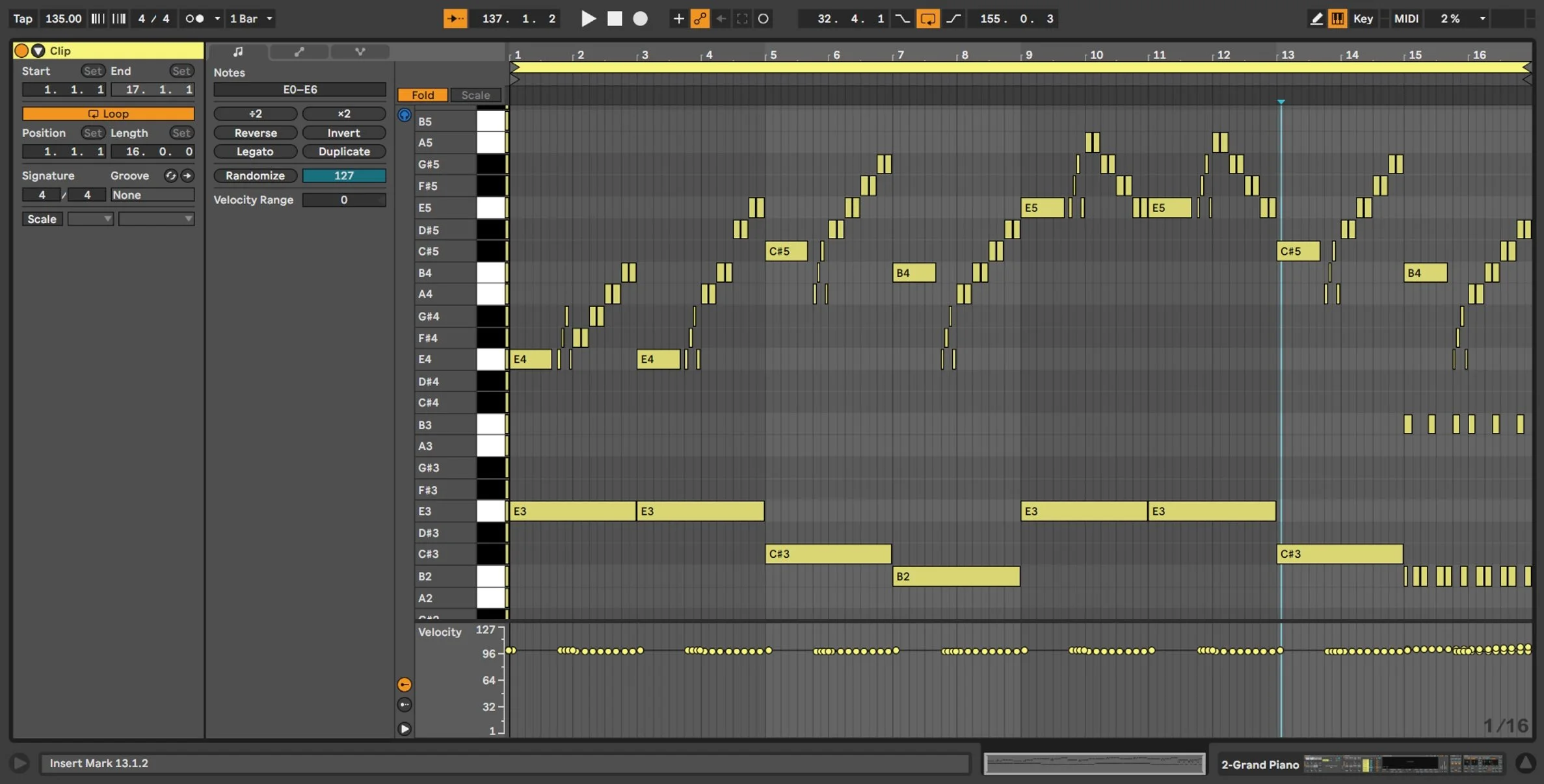Open the 1 Bar quantization dropdown
This screenshot has height=784, width=1544.
pos(251,19)
